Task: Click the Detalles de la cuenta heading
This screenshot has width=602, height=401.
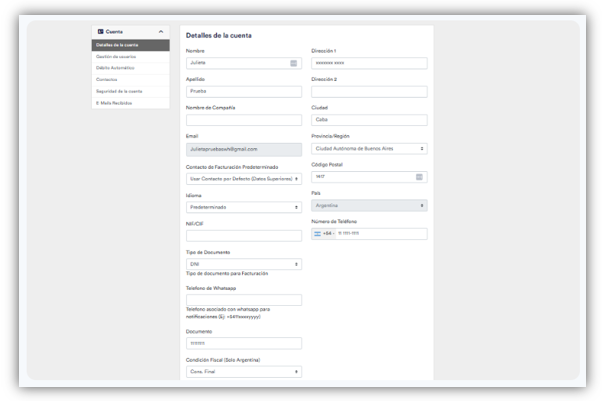Action: coord(219,35)
